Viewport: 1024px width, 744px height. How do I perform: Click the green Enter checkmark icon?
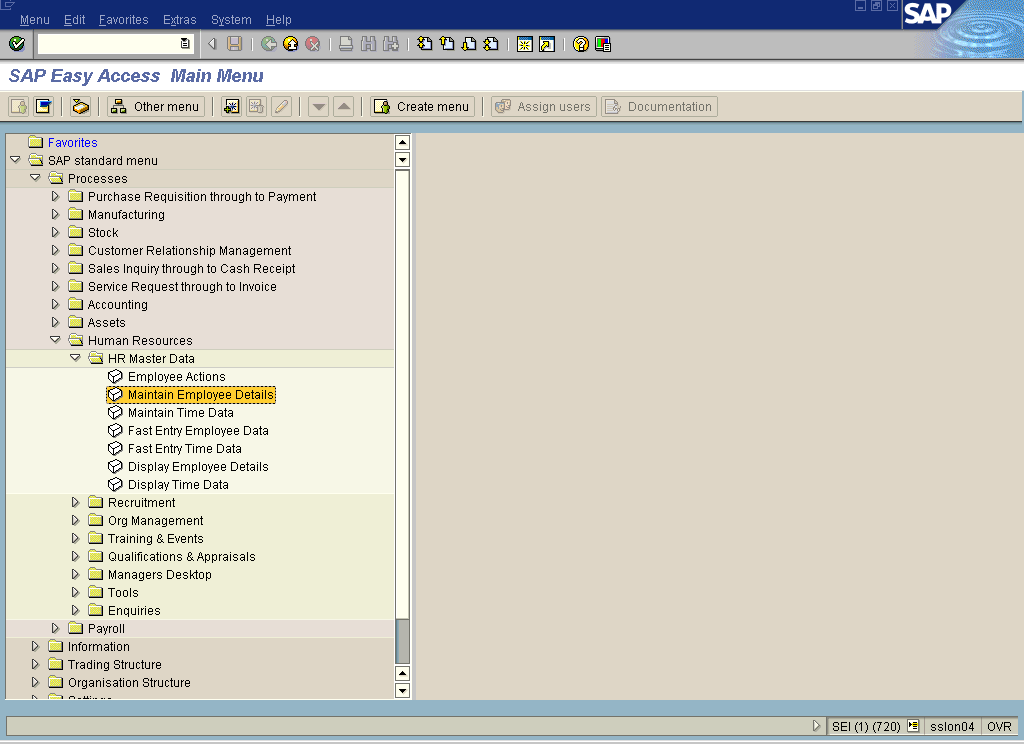click(17, 44)
